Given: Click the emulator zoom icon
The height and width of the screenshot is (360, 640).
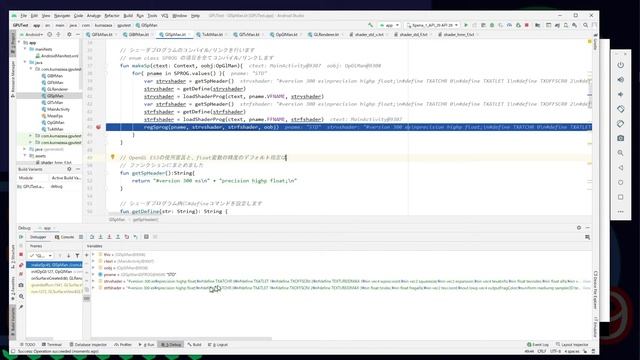Looking at the screenshot, I should click(620, 153).
